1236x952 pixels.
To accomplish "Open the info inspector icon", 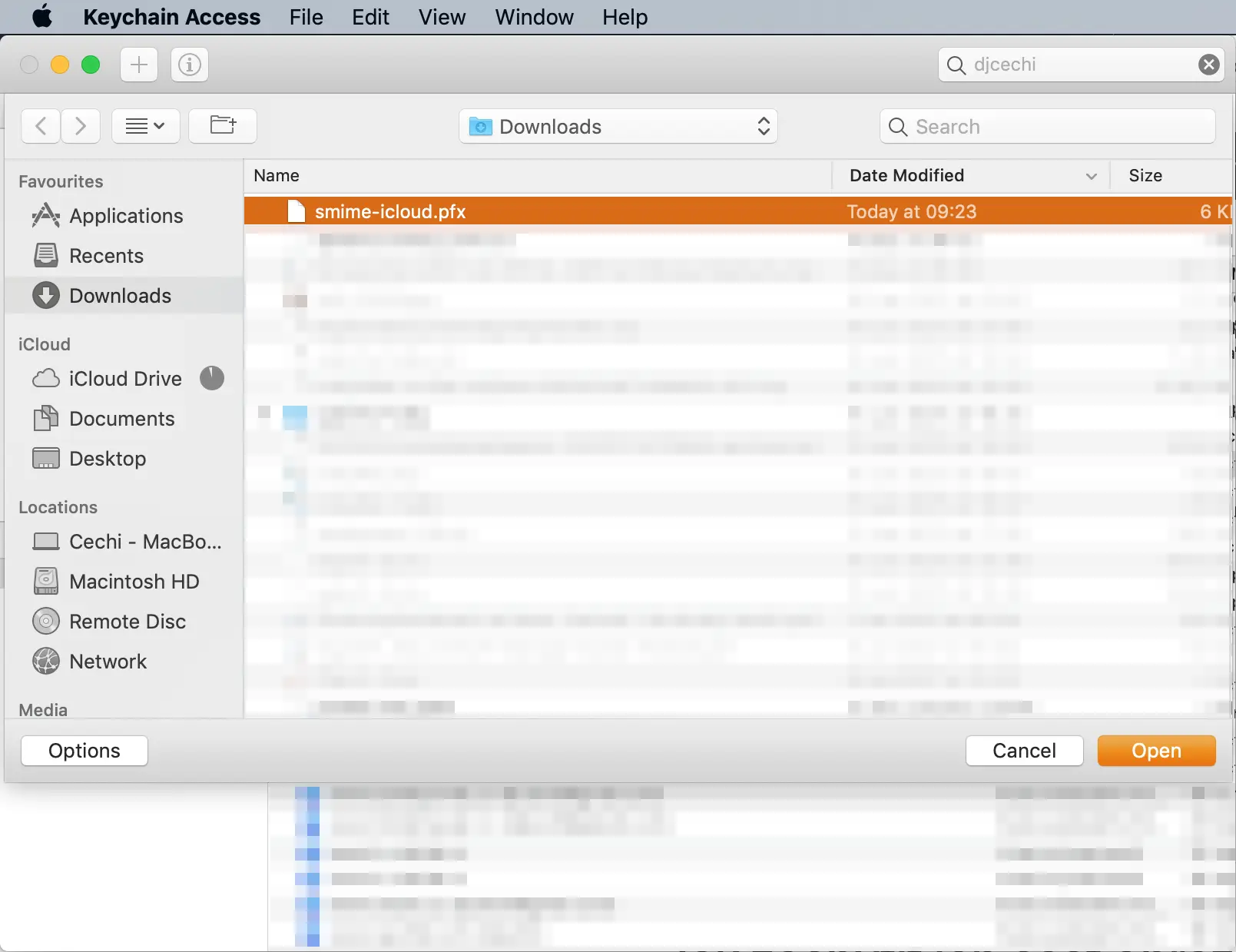I will pyautogui.click(x=190, y=65).
